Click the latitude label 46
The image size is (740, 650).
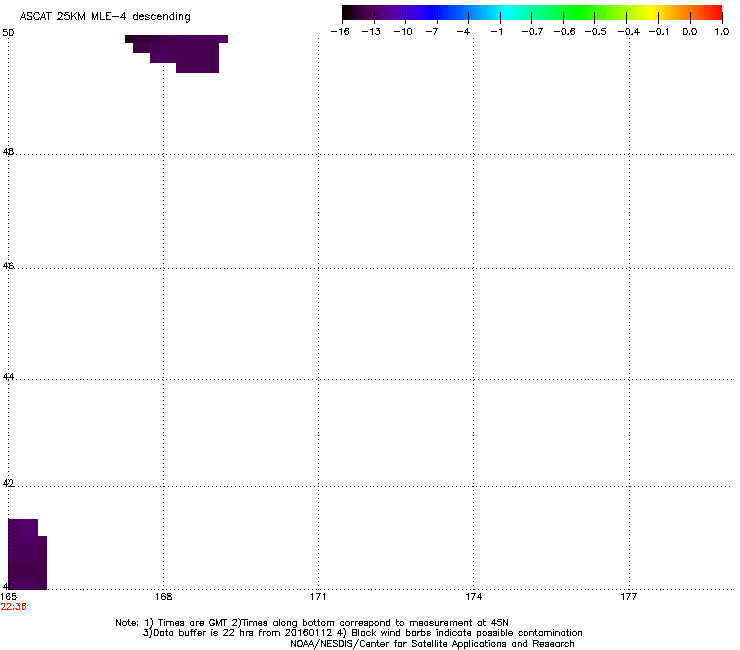click(8, 266)
